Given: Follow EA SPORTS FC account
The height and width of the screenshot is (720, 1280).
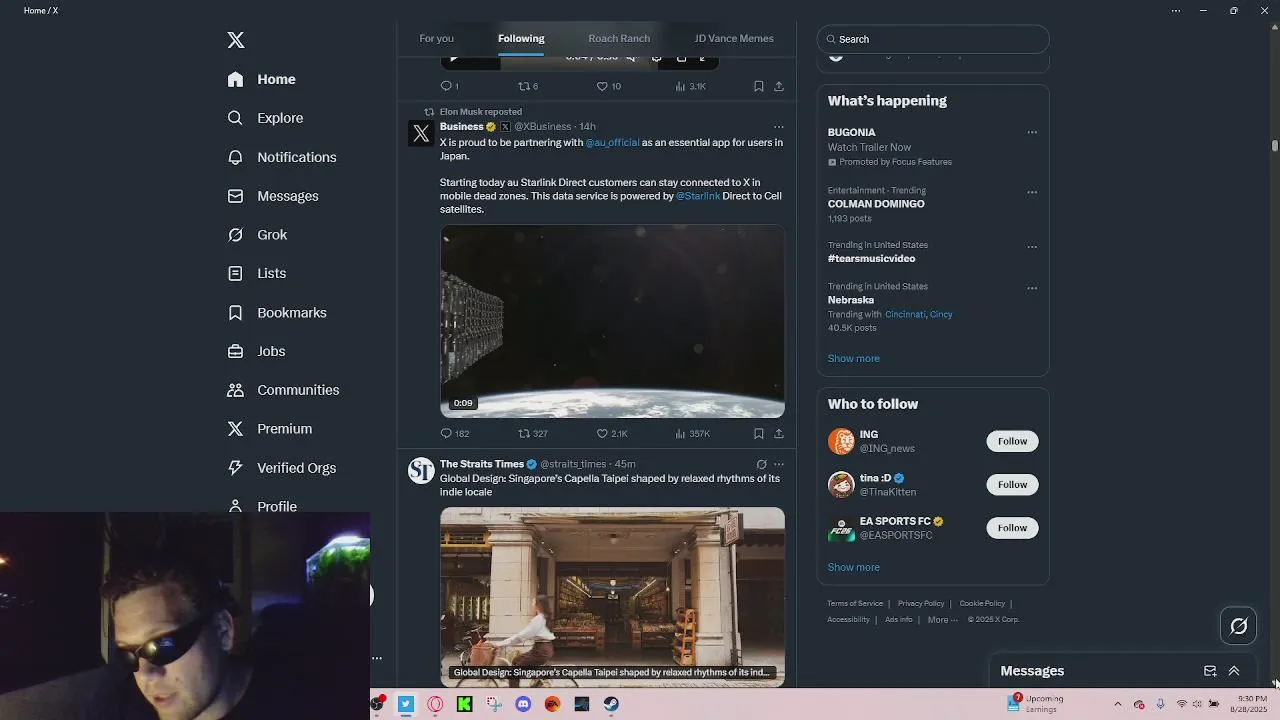Looking at the screenshot, I should (x=1012, y=527).
